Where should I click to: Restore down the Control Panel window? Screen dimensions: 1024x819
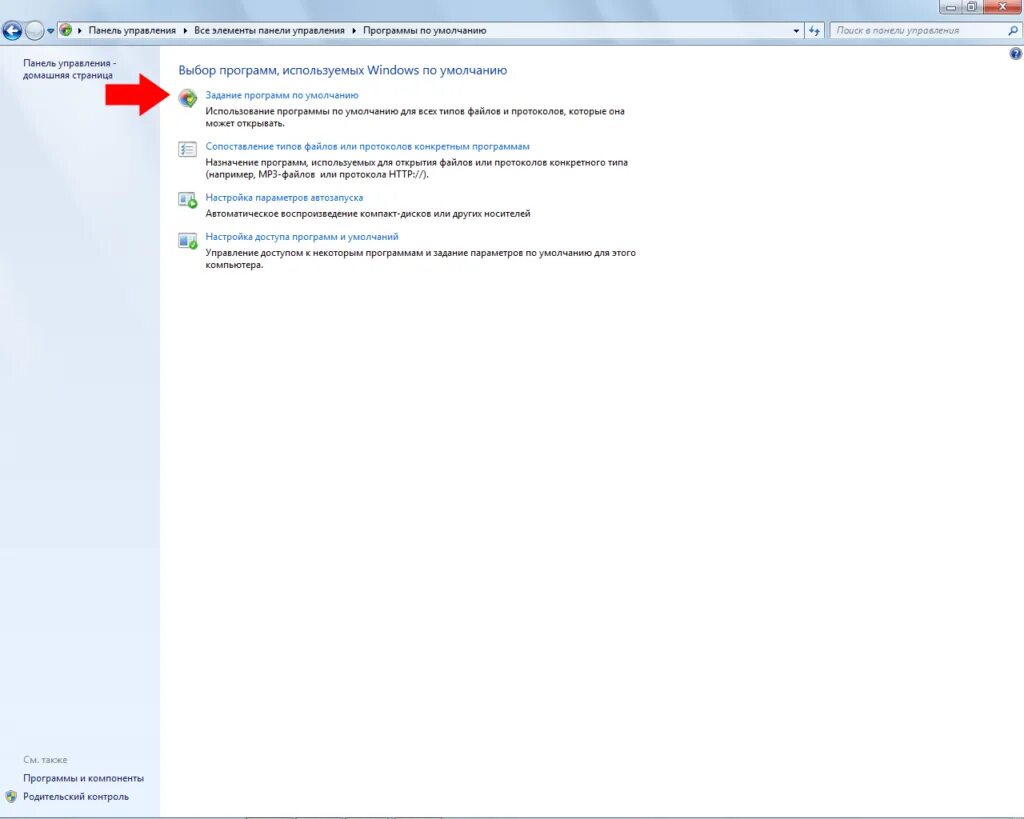[971, 7]
